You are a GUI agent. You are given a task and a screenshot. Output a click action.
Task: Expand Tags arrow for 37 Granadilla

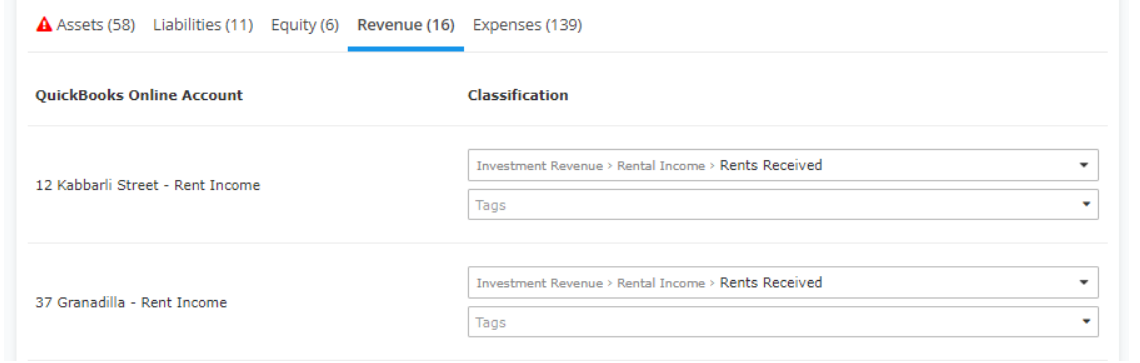pyautogui.click(x=1086, y=322)
